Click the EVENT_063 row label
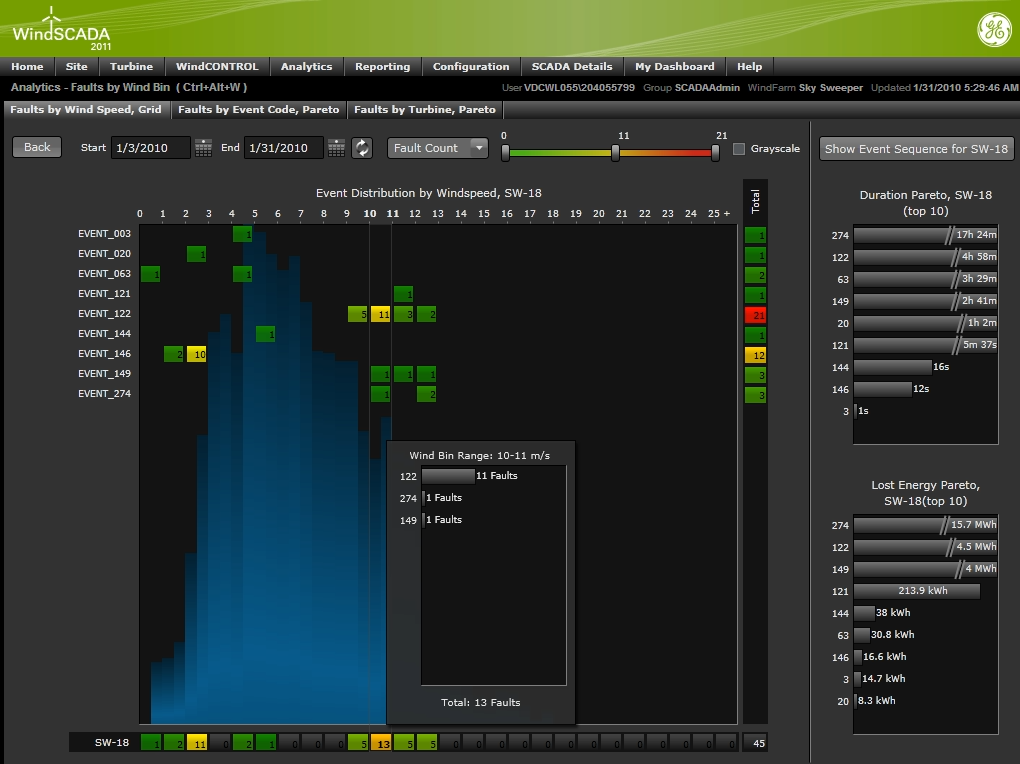Image resolution: width=1020 pixels, height=764 pixels. [104, 274]
